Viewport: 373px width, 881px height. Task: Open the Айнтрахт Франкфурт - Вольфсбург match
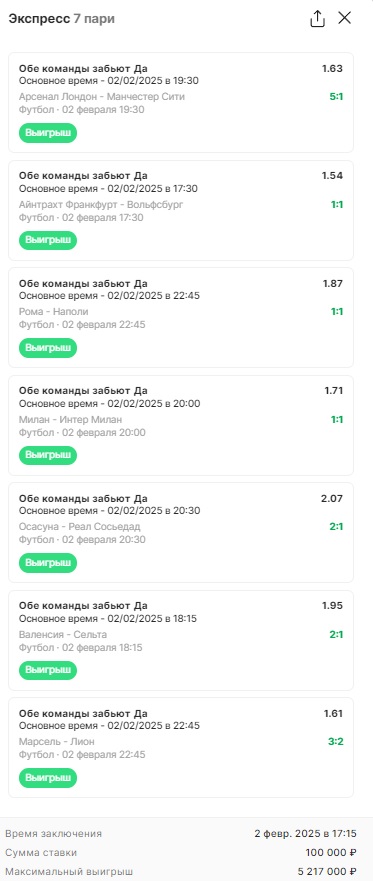coord(101,205)
